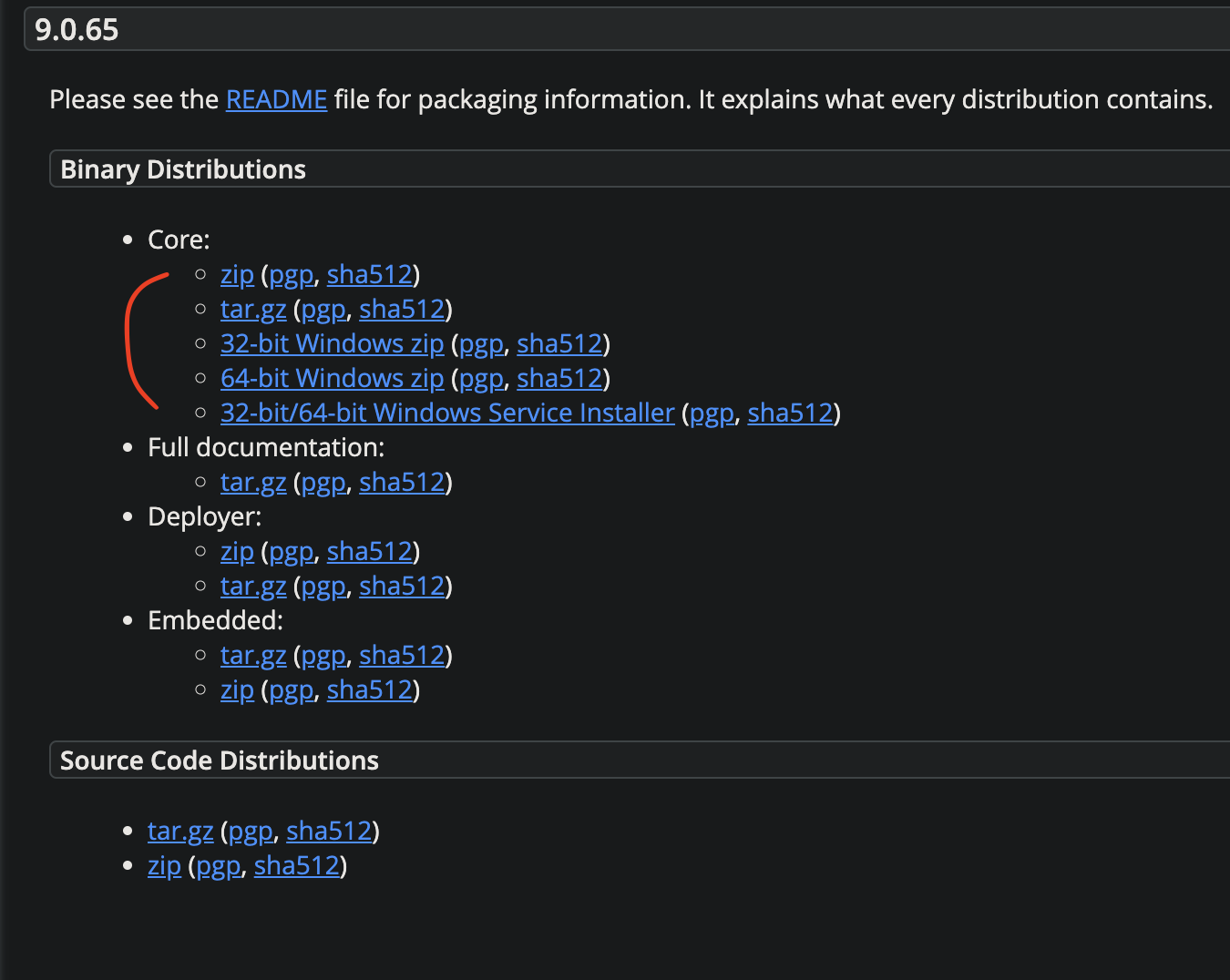
Task: Open pgp signature for 64-bit Windows zip
Action: 481,379
